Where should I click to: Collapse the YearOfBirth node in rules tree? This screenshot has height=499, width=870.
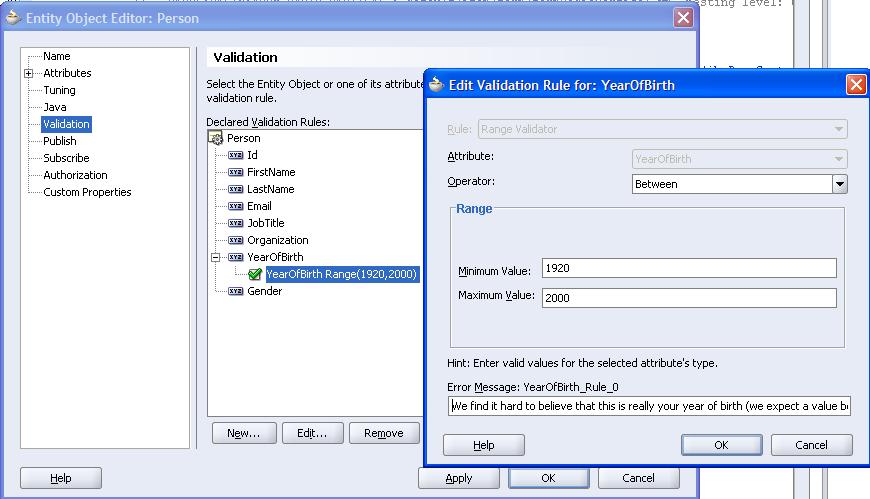point(215,257)
